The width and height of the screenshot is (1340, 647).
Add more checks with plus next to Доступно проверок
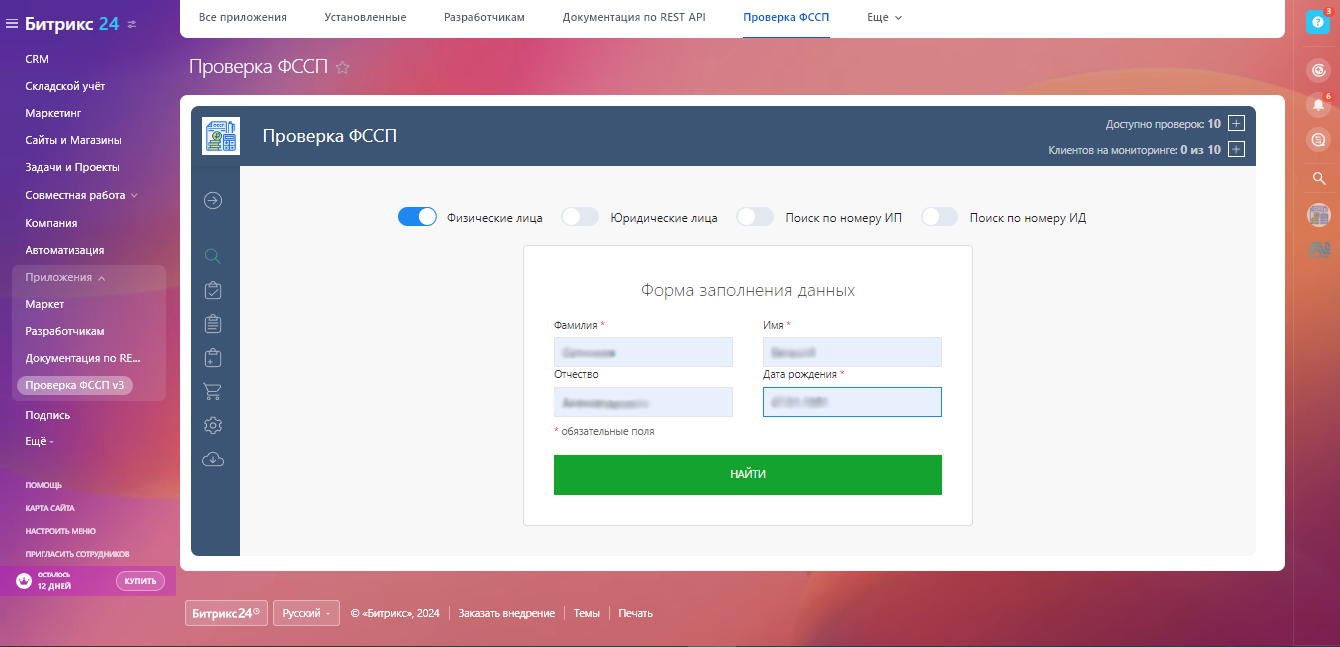pyautogui.click(x=1236, y=124)
